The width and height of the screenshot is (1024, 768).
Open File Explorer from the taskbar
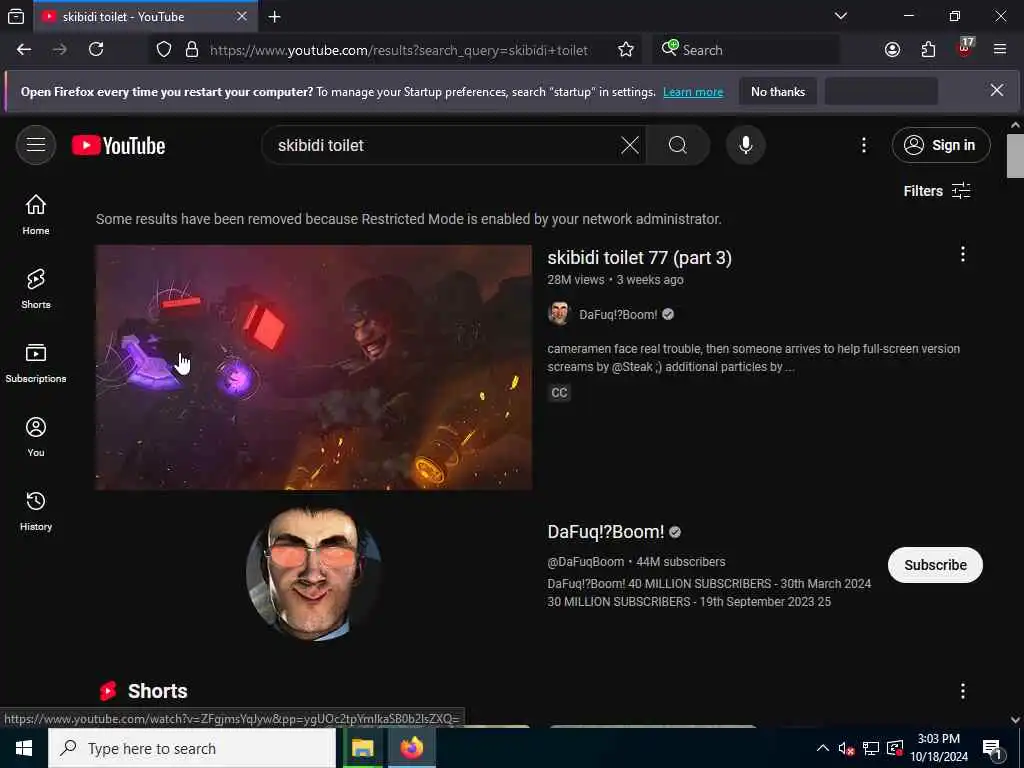362,748
